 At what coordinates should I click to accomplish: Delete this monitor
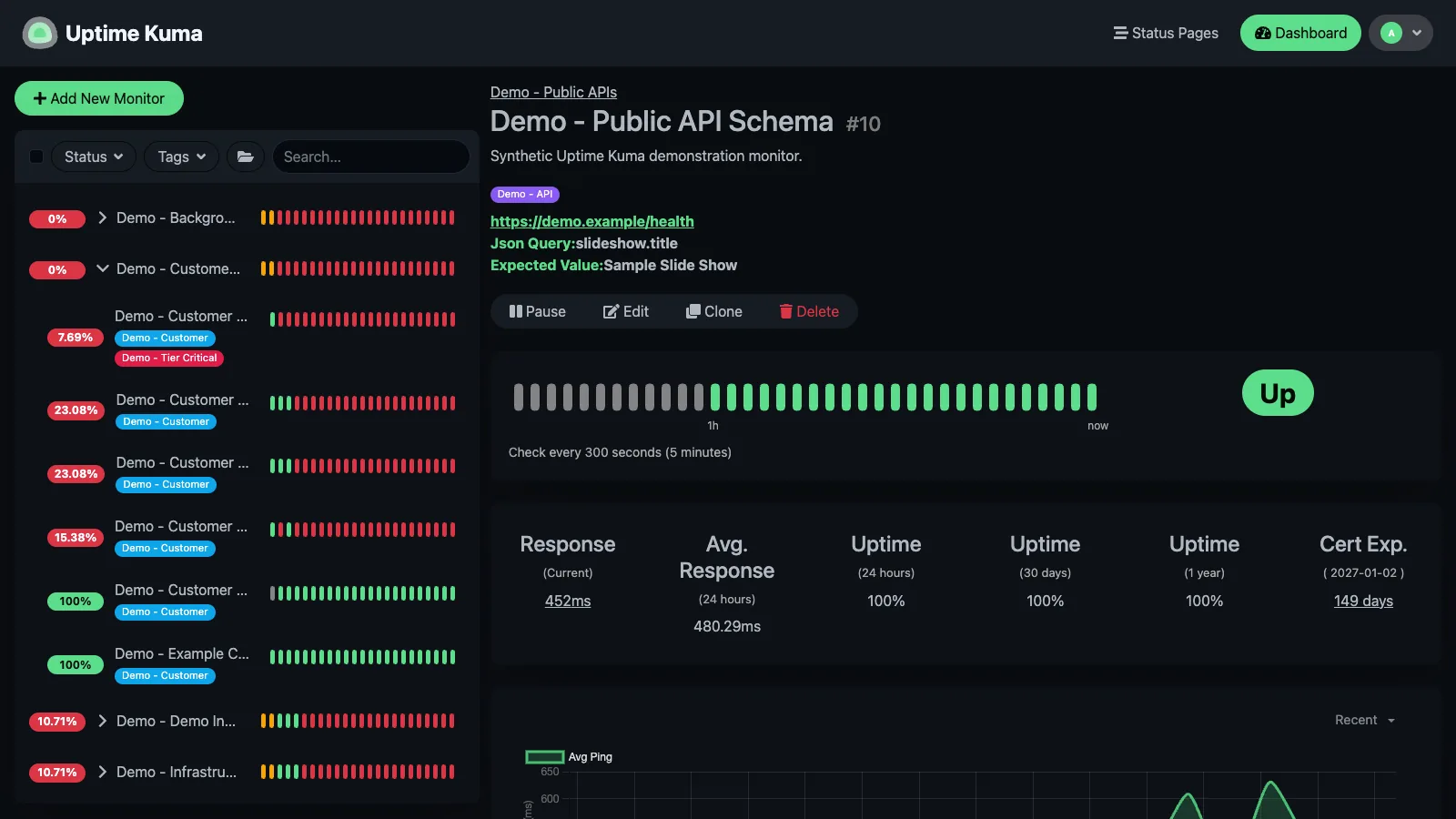click(x=809, y=311)
